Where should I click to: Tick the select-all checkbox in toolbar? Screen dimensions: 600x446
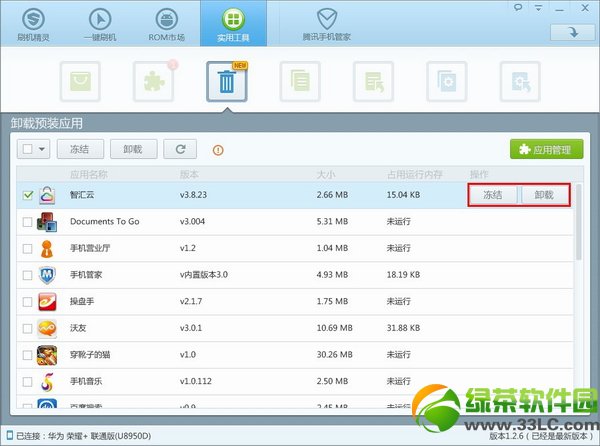click(28, 149)
